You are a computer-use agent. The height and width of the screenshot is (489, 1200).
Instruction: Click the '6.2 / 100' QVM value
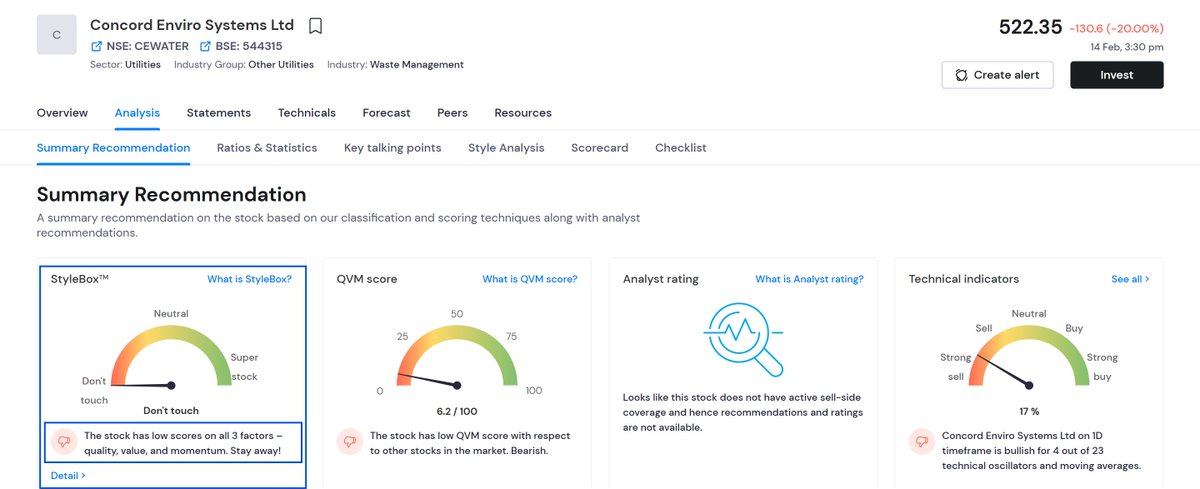[x=457, y=411]
